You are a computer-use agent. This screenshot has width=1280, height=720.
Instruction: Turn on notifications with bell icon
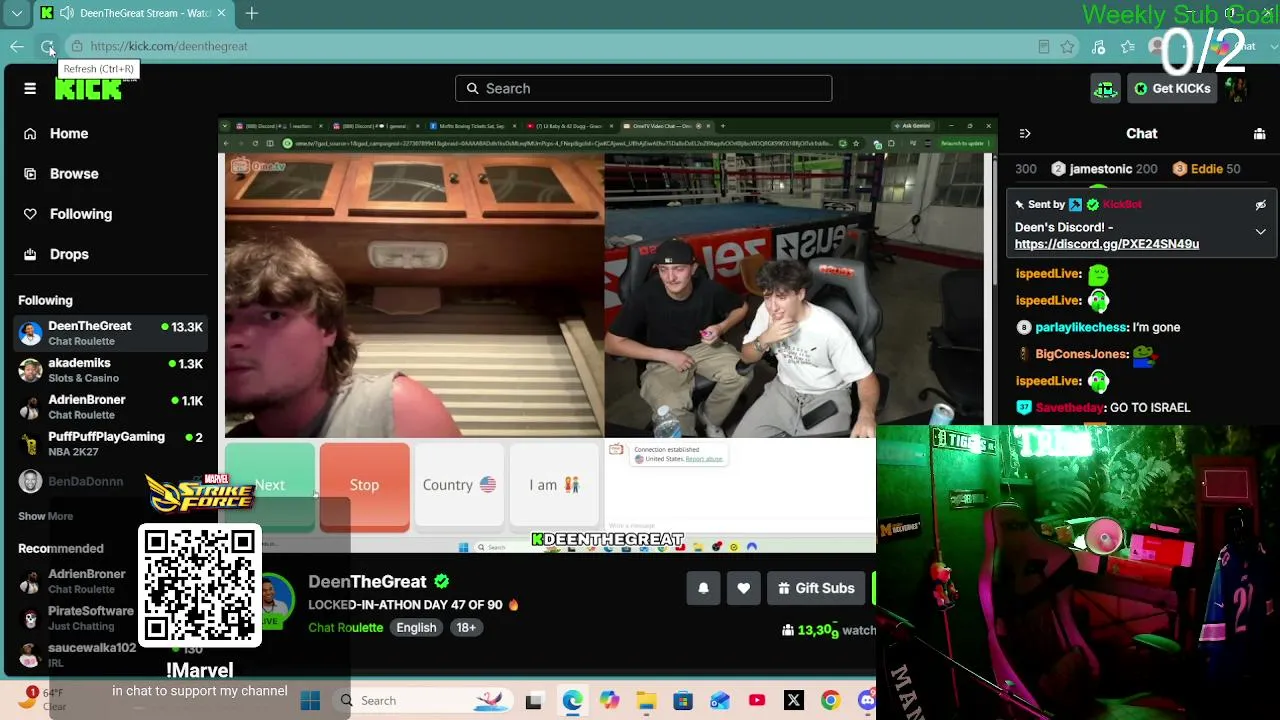point(703,589)
